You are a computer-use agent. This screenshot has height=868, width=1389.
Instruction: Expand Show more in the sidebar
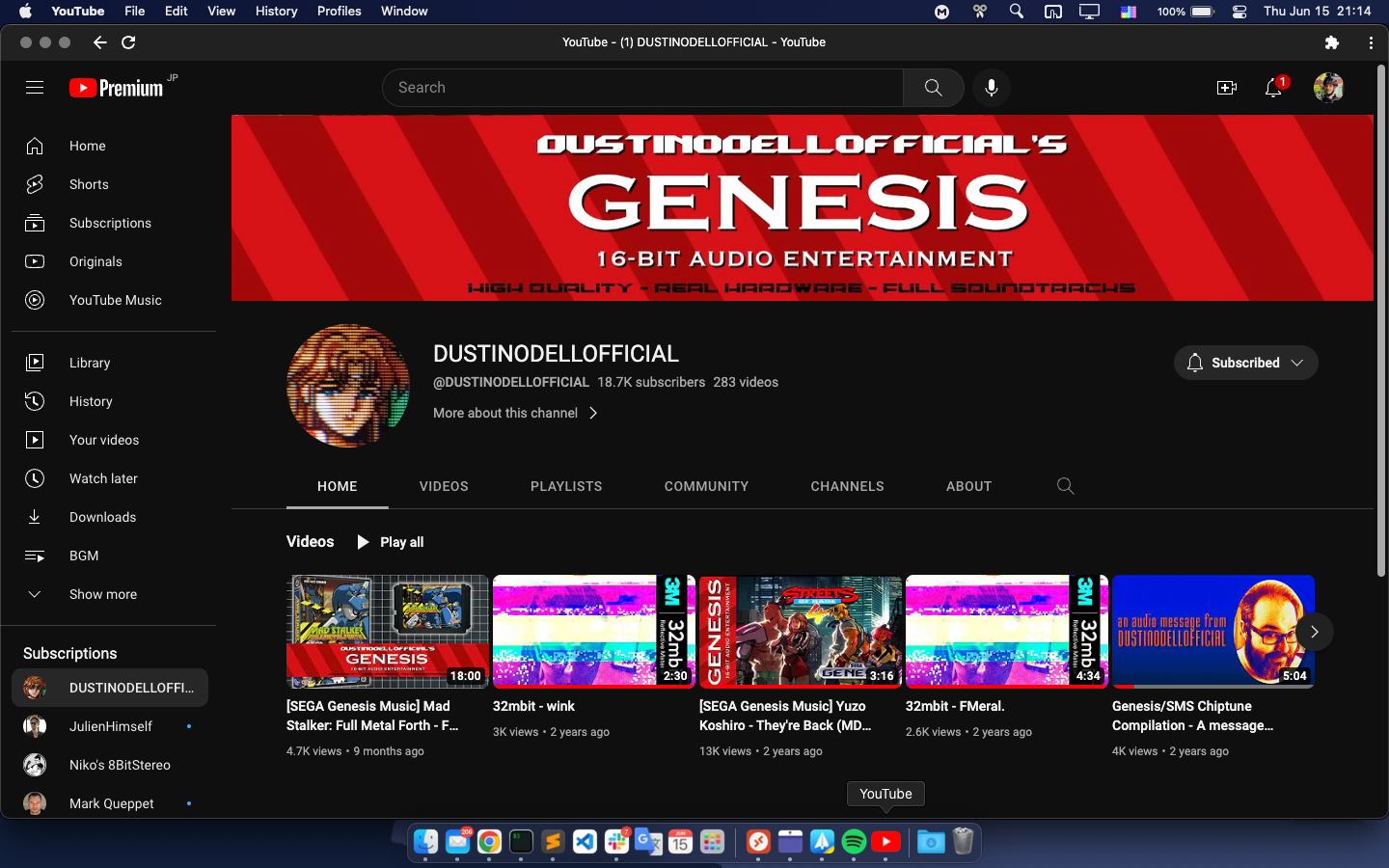click(x=102, y=594)
